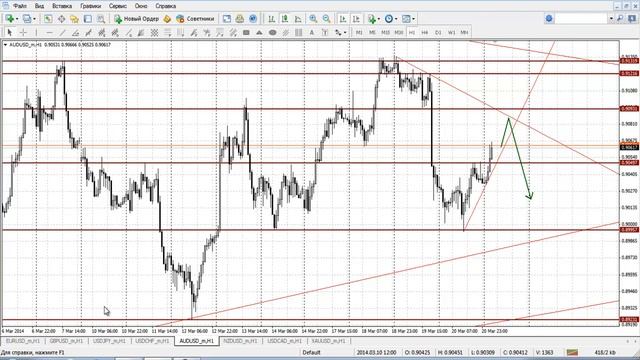Switch to the USDJPY_m,H1 chart tab
The height and width of the screenshot is (360, 640).
pos(109,341)
